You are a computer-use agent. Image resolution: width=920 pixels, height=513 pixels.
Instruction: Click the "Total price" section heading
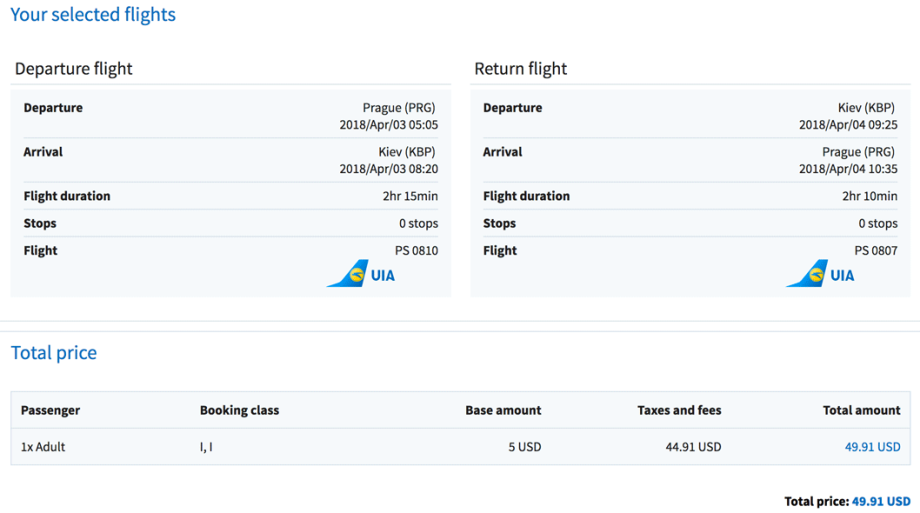[54, 353]
